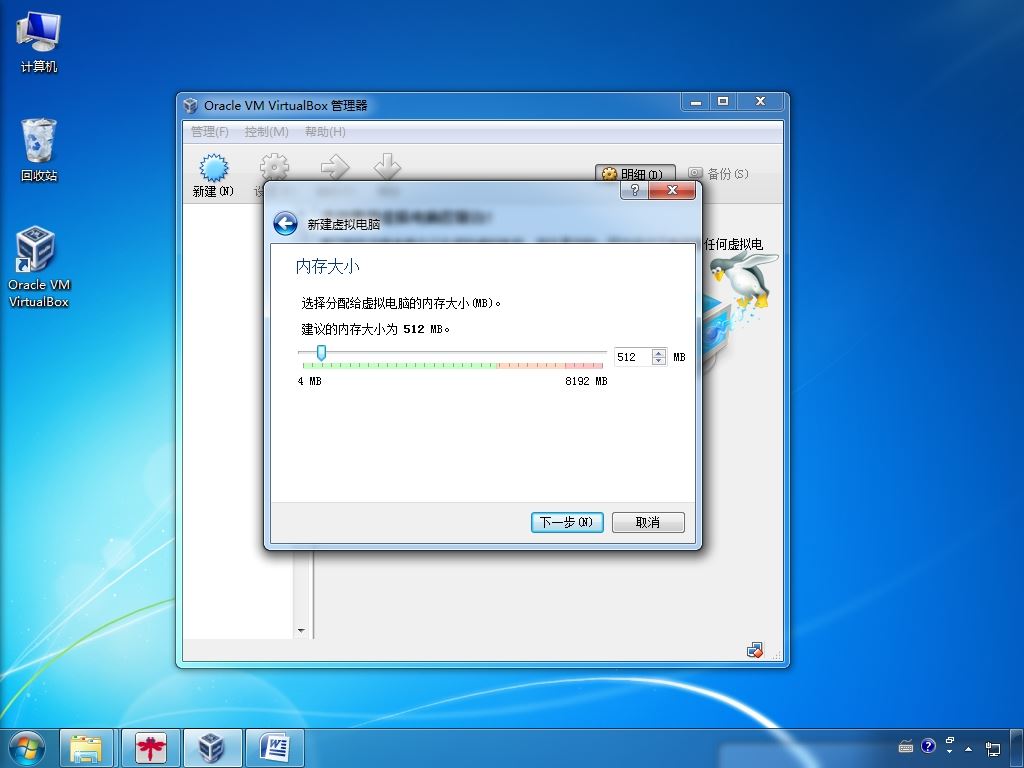Click the red dragonfly app taskbar icon
1024x768 pixels.
pos(151,748)
